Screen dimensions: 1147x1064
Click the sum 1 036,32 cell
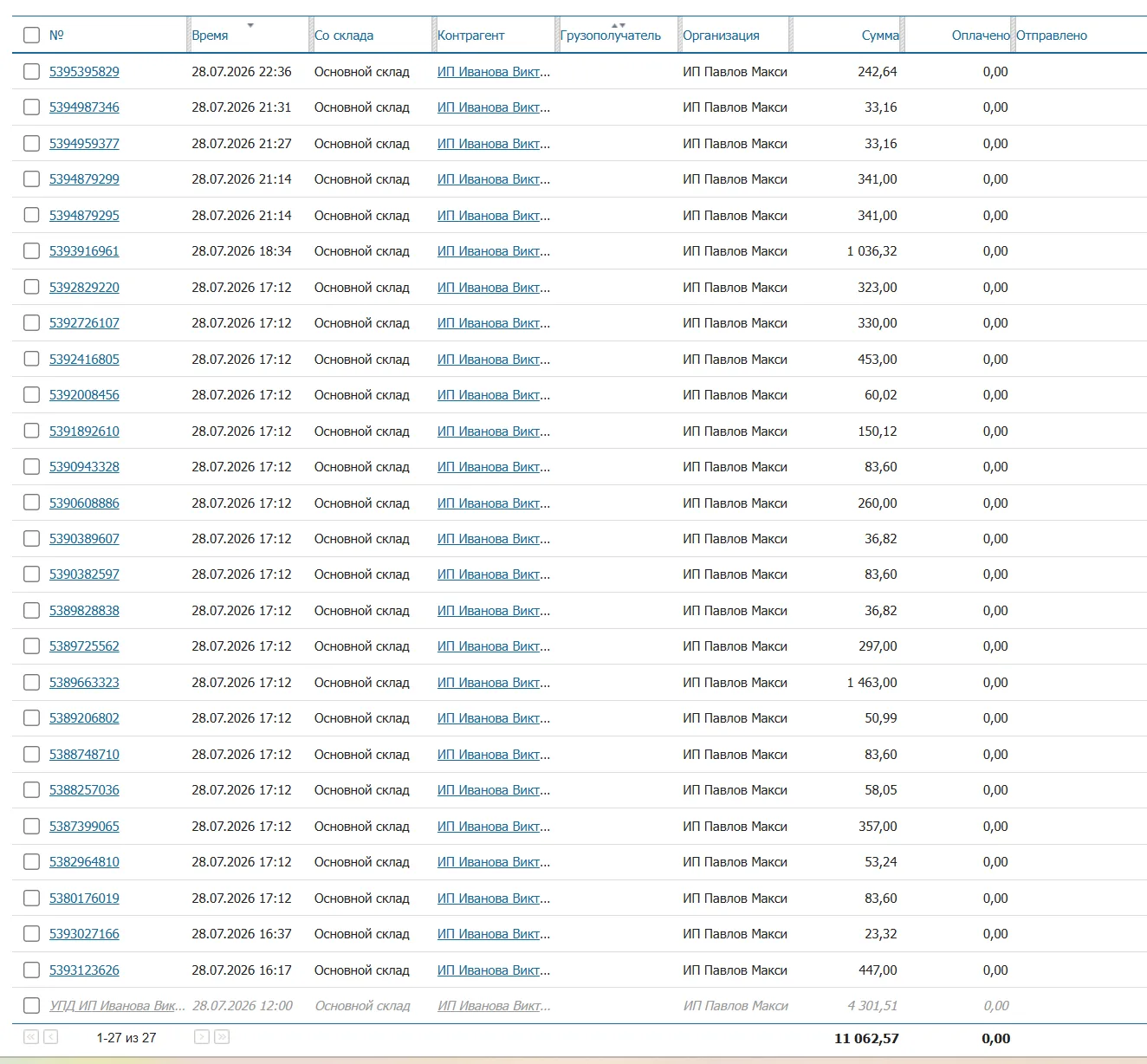872,251
